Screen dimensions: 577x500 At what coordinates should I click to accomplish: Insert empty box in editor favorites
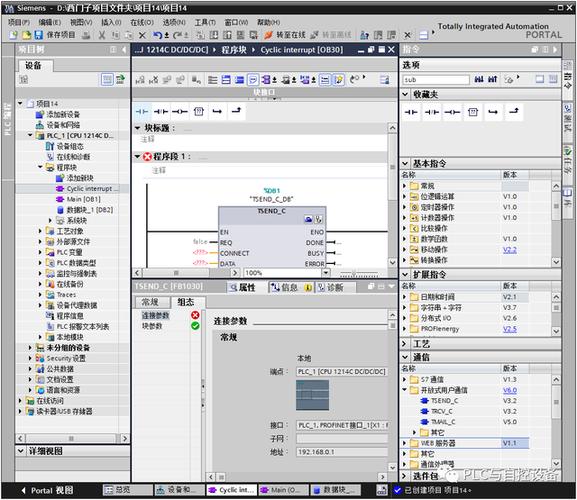click(x=199, y=111)
